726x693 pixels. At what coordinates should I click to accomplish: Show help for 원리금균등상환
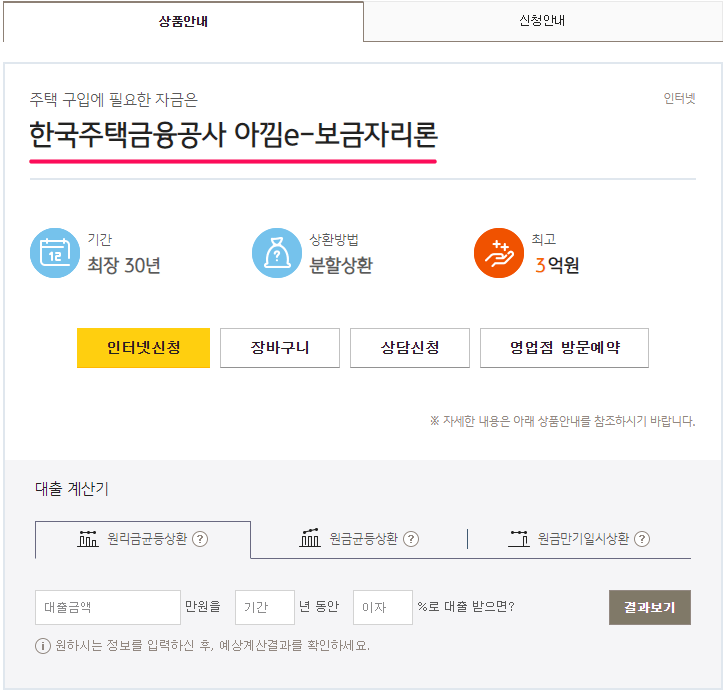[200, 539]
